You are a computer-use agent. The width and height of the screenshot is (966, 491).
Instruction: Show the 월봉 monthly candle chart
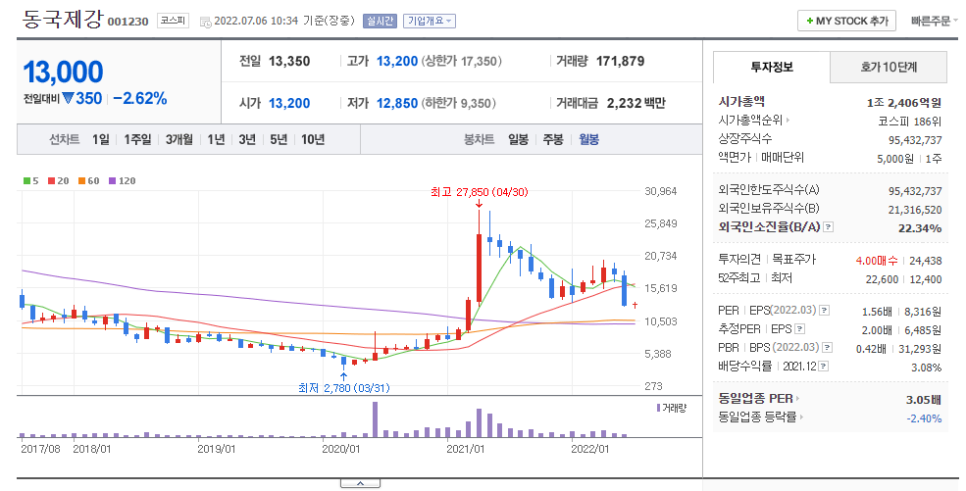(589, 140)
